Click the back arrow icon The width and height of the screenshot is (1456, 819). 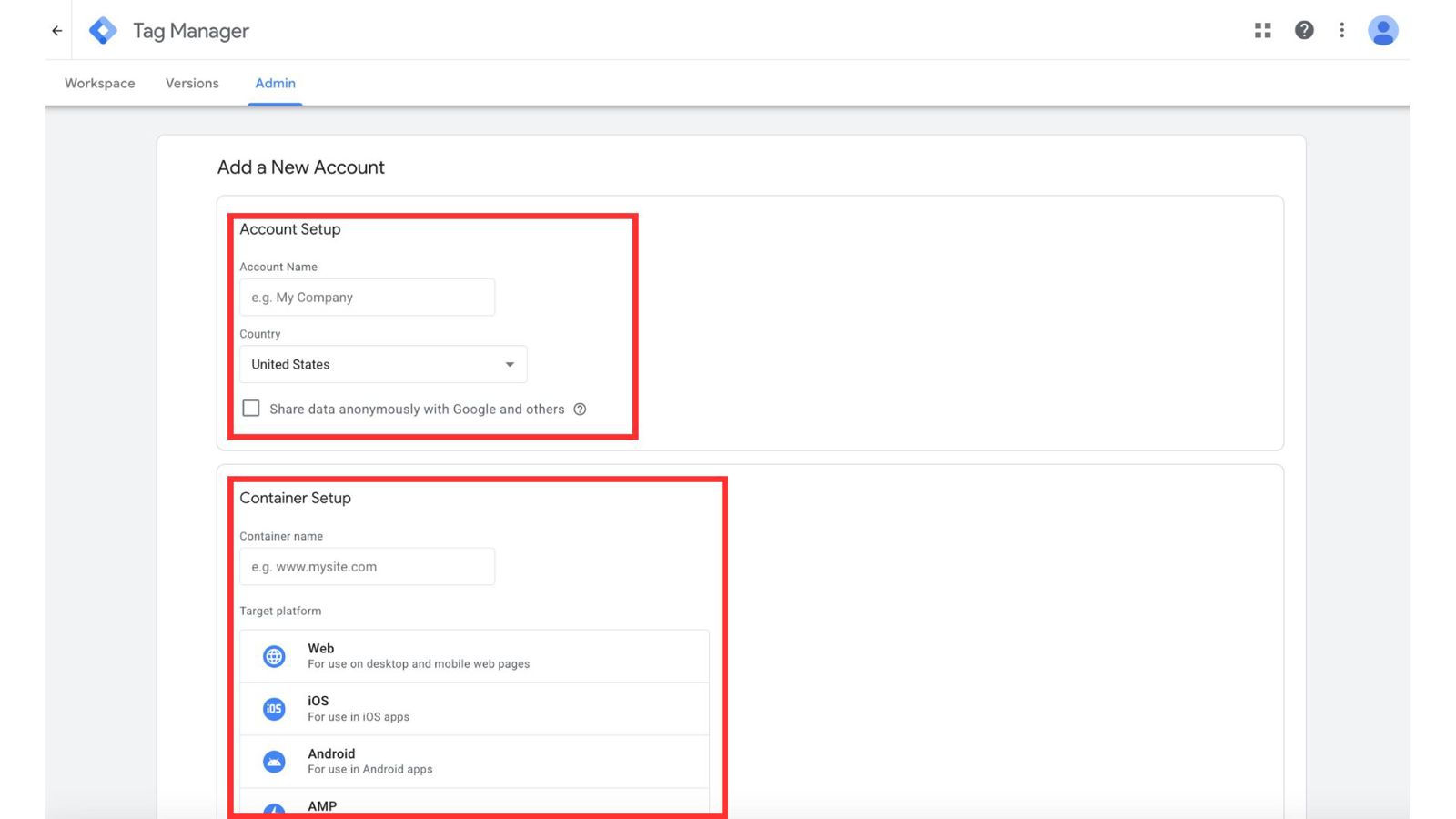[57, 31]
